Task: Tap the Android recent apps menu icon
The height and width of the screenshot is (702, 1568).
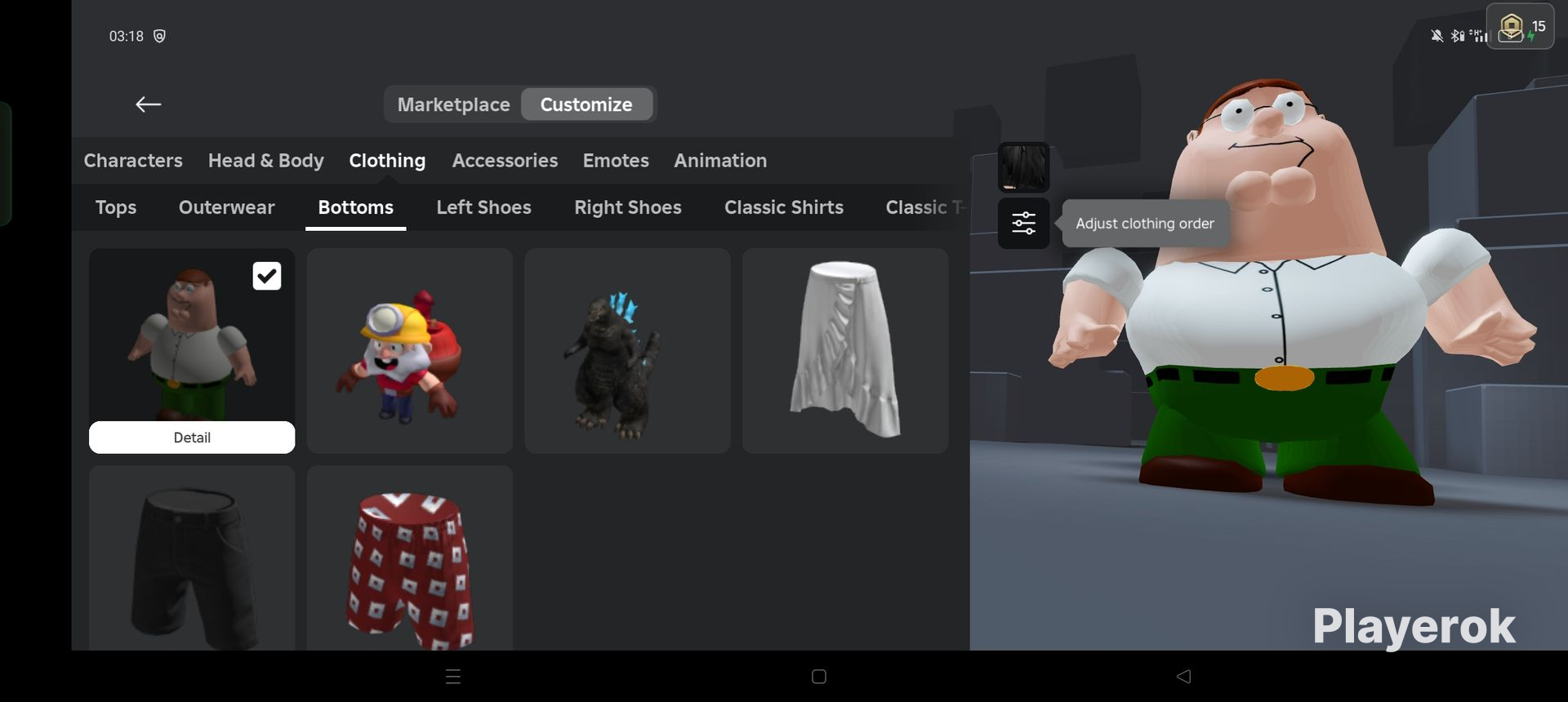Action: point(453,677)
